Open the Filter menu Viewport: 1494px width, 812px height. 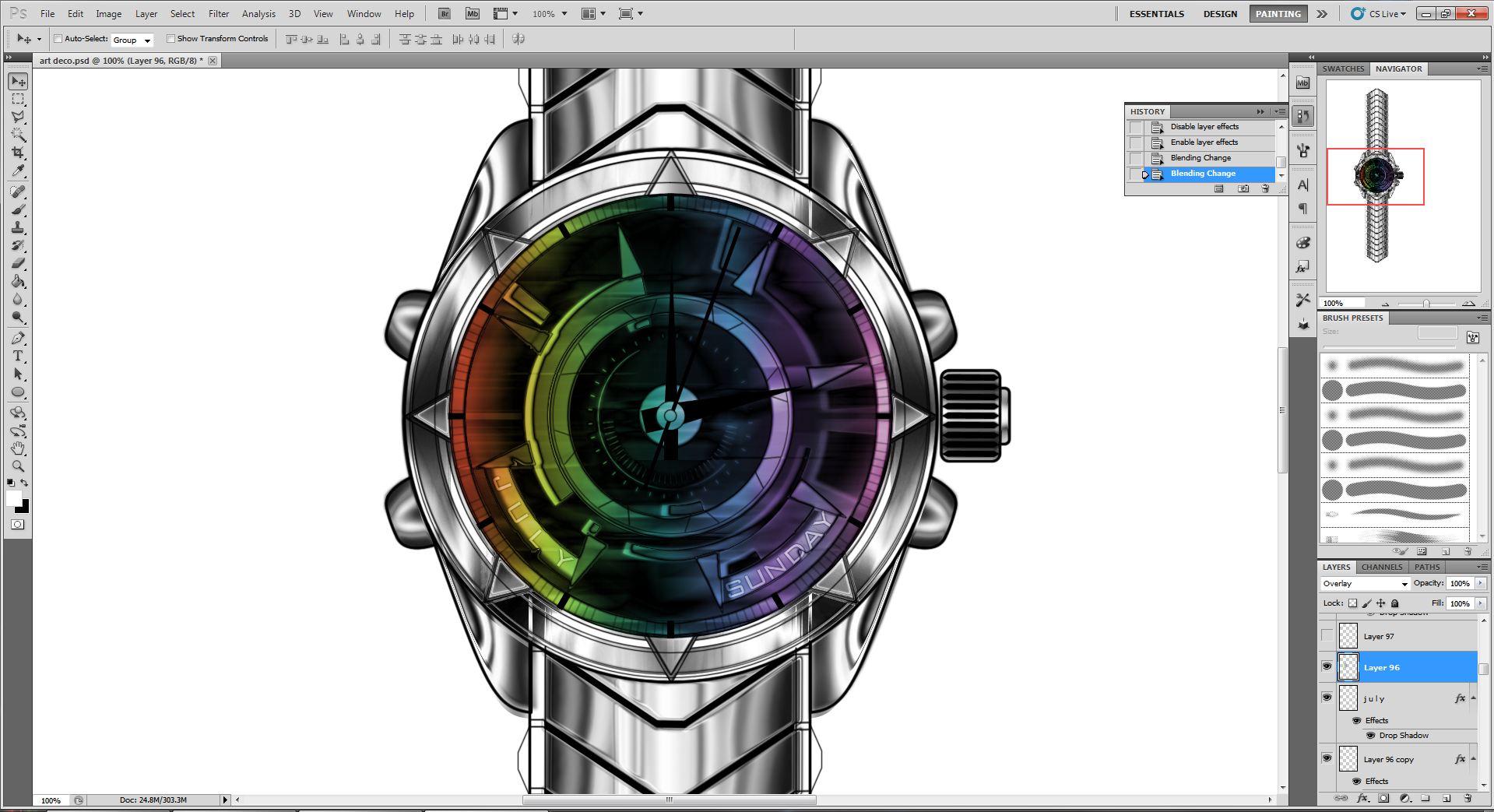[219, 14]
